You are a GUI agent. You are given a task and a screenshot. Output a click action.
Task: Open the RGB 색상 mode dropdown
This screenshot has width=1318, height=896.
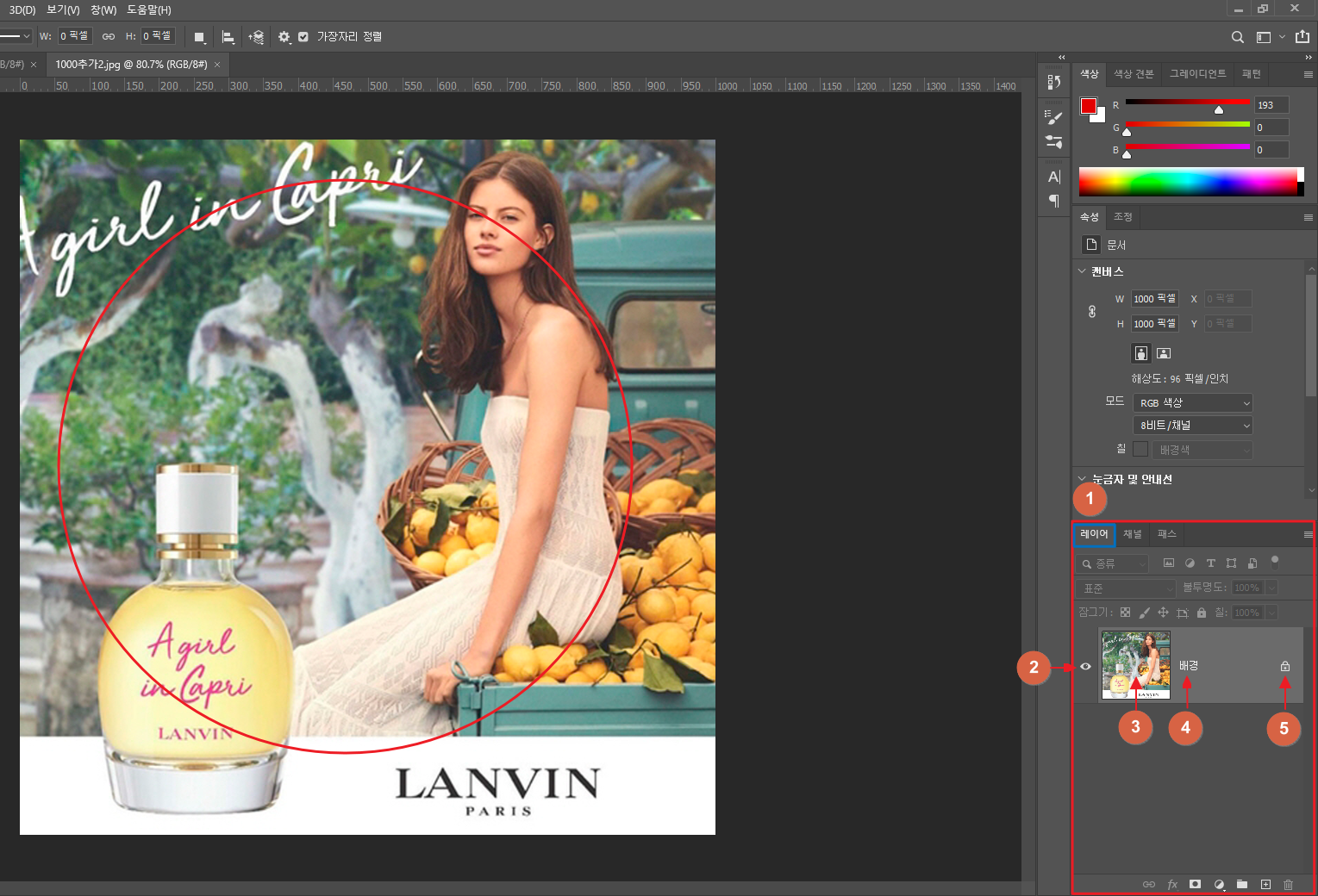(1192, 403)
